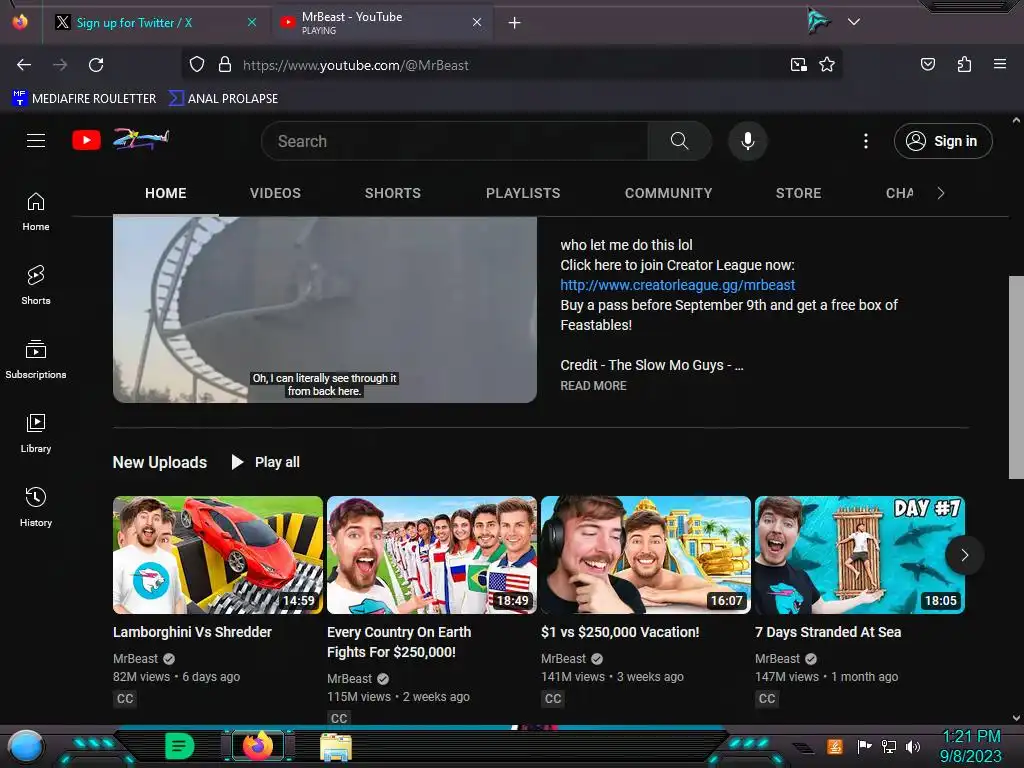The width and height of the screenshot is (1024, 768).
Task: Open a new browser tab
Action: pos(515,23)
